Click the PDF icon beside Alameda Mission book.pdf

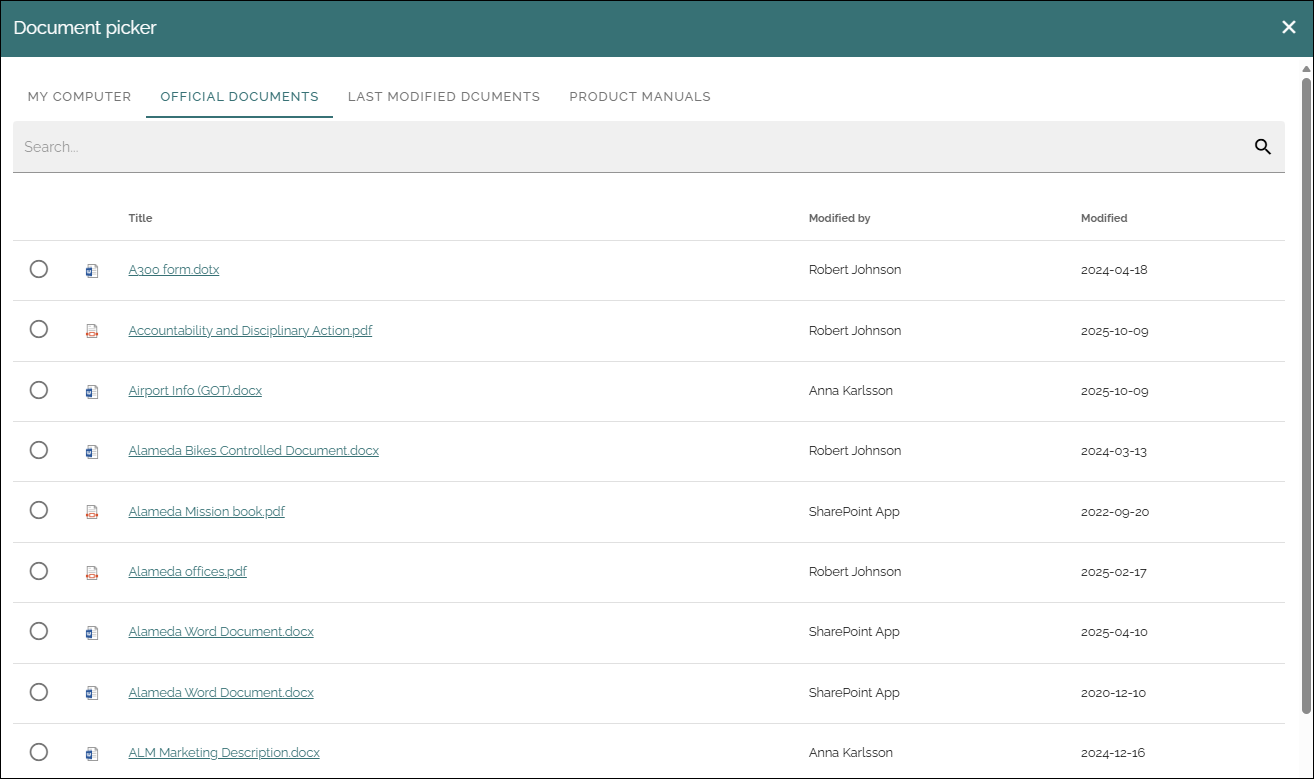[92, 512]
